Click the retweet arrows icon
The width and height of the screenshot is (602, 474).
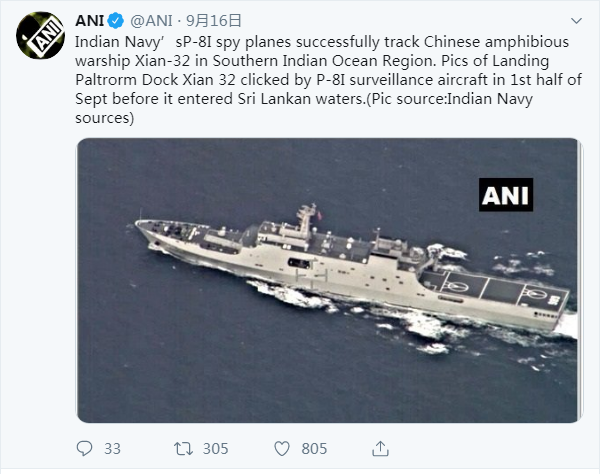point(183,447)
